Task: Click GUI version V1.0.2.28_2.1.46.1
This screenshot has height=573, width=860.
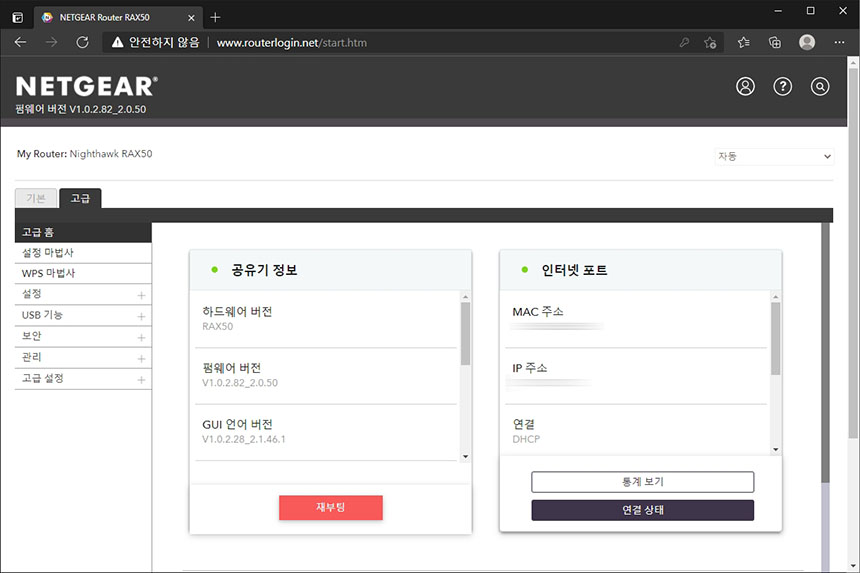Action: (244, 440)
